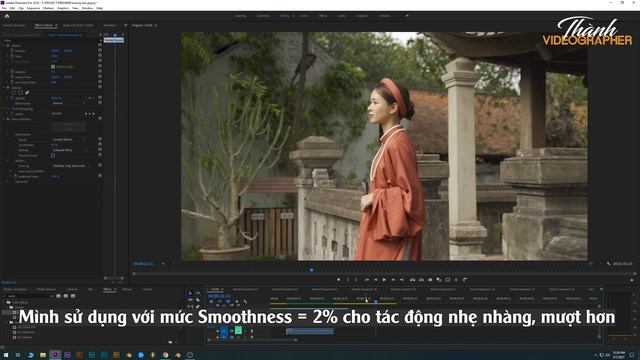Image resolution: width=640 pixels, height=360 pixels.
Task: Open the Sequence menu
Action: [x=33, y=8]
